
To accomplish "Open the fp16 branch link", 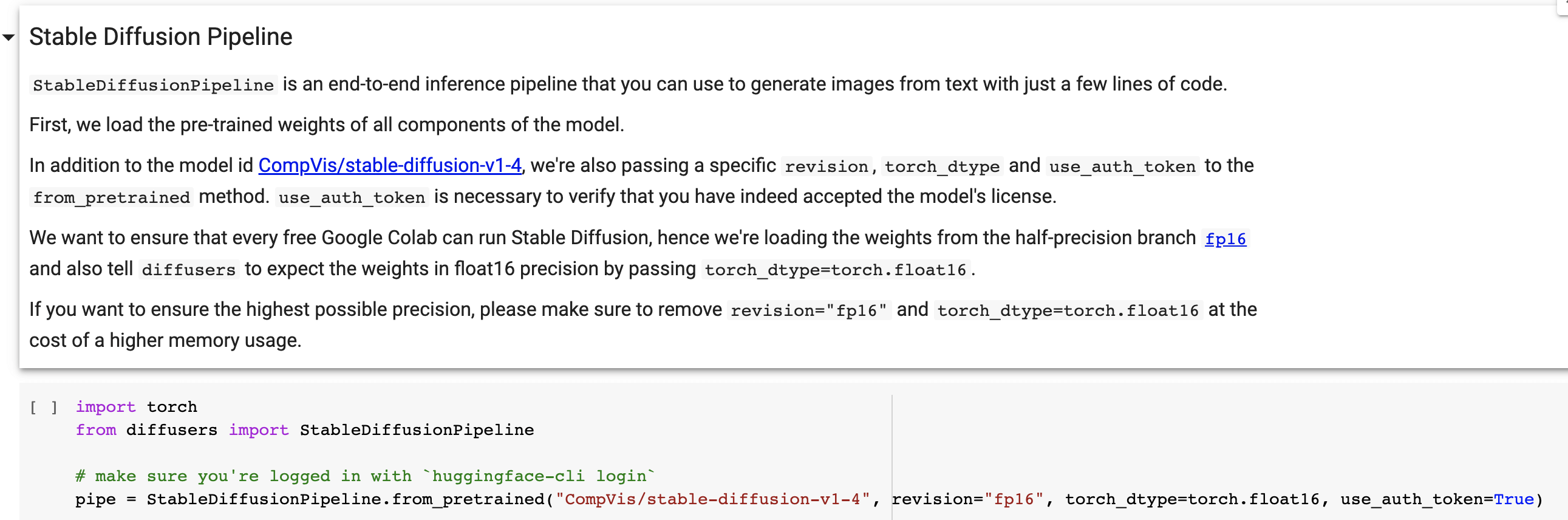I will pos(1225,238).
